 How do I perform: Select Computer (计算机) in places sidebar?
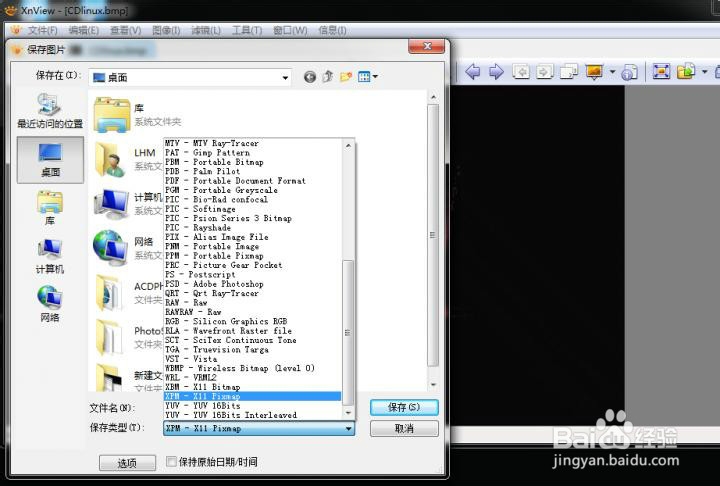tap(50, 256)
